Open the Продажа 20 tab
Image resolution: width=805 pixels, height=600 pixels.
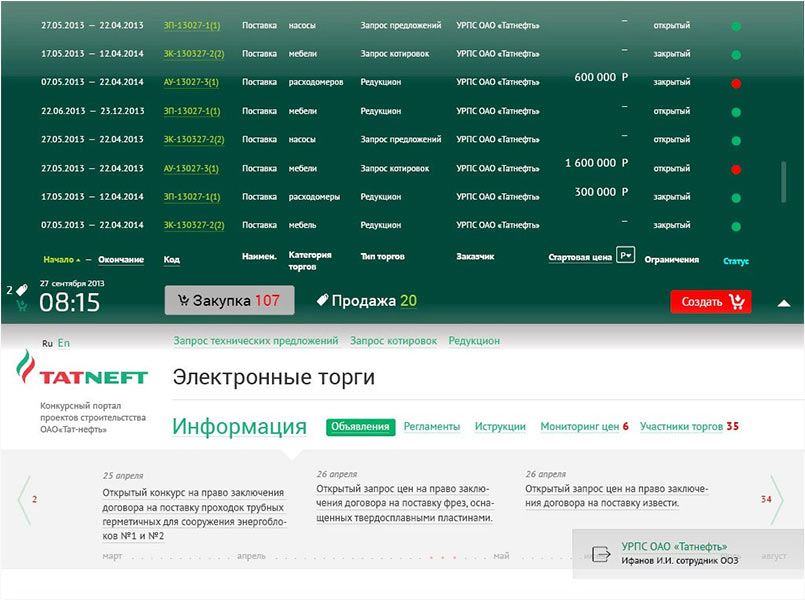pyautogui.click(x=366, y=300)
